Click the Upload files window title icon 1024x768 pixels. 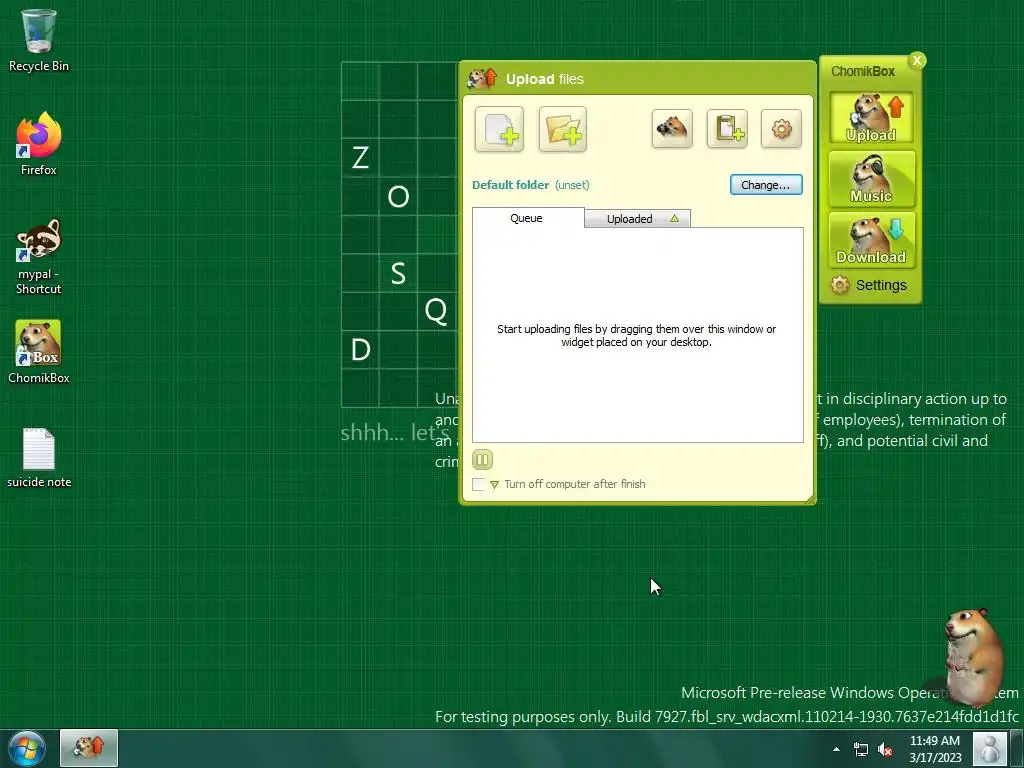coord(483,78)
